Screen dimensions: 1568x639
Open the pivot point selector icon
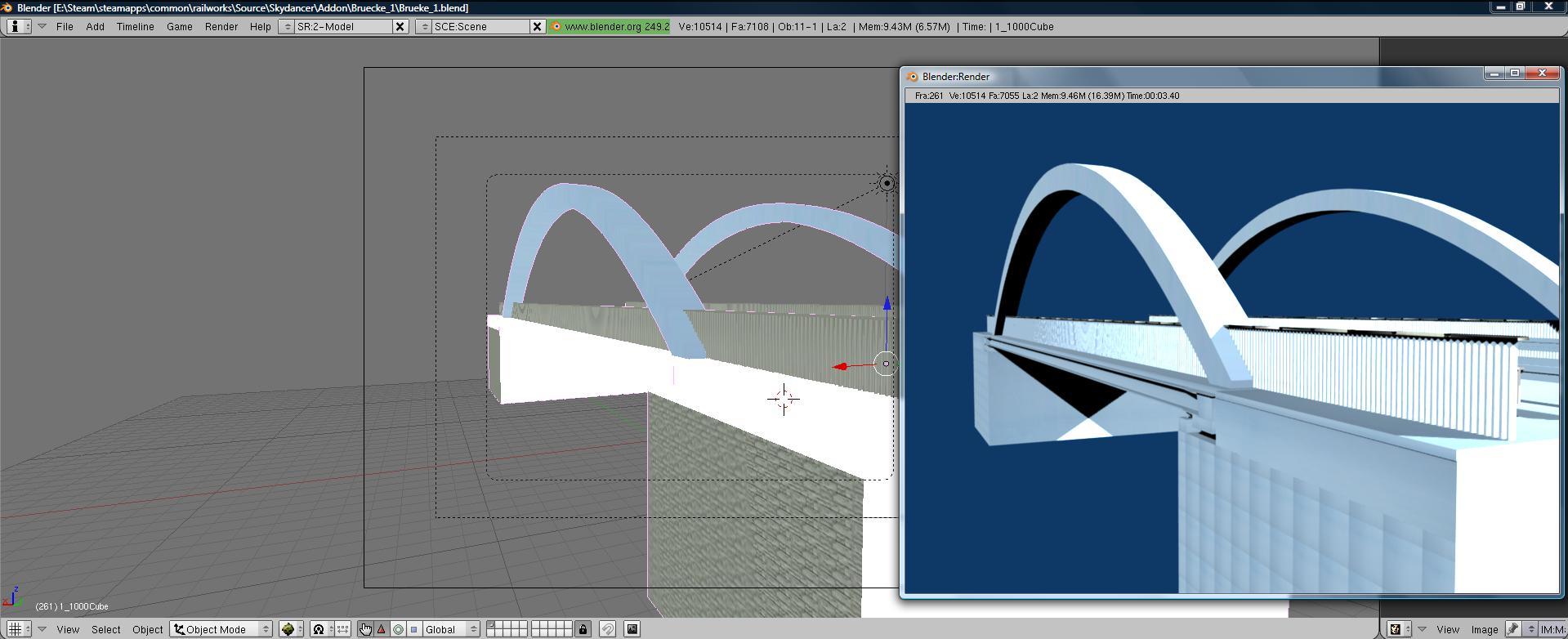click(319, 629)
